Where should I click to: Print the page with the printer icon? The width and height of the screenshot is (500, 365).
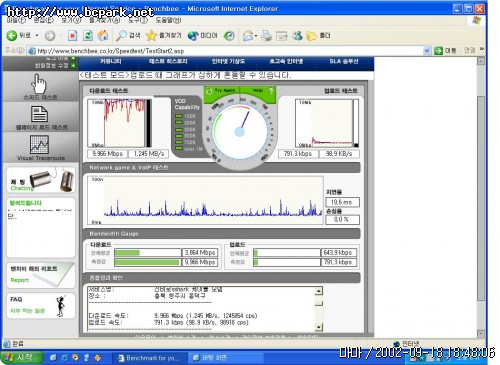(x=266, y=36)
